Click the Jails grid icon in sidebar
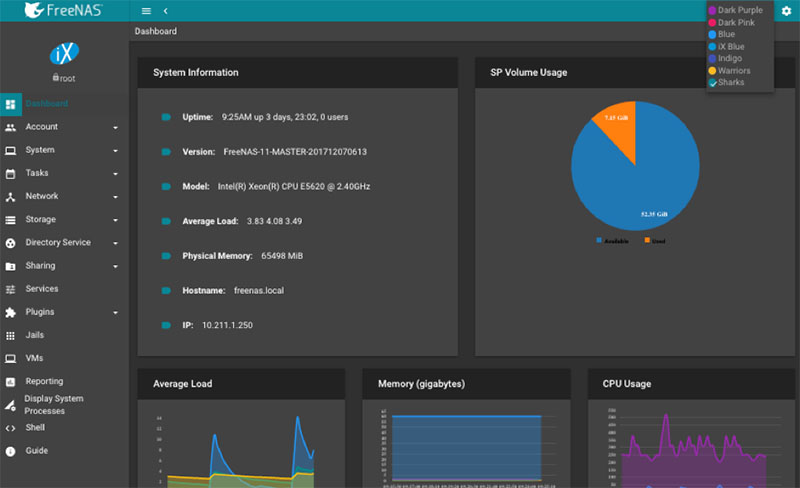 pyautogui.click(x=10, y=336)
